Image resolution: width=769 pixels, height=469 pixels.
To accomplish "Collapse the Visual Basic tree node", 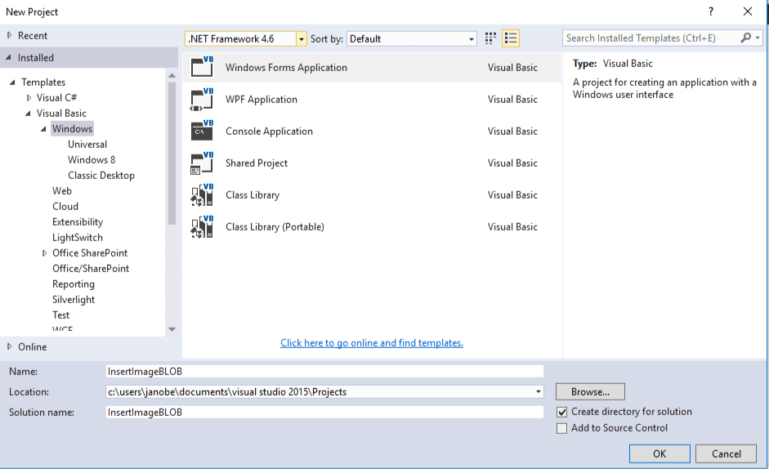I will coord(28,113).
